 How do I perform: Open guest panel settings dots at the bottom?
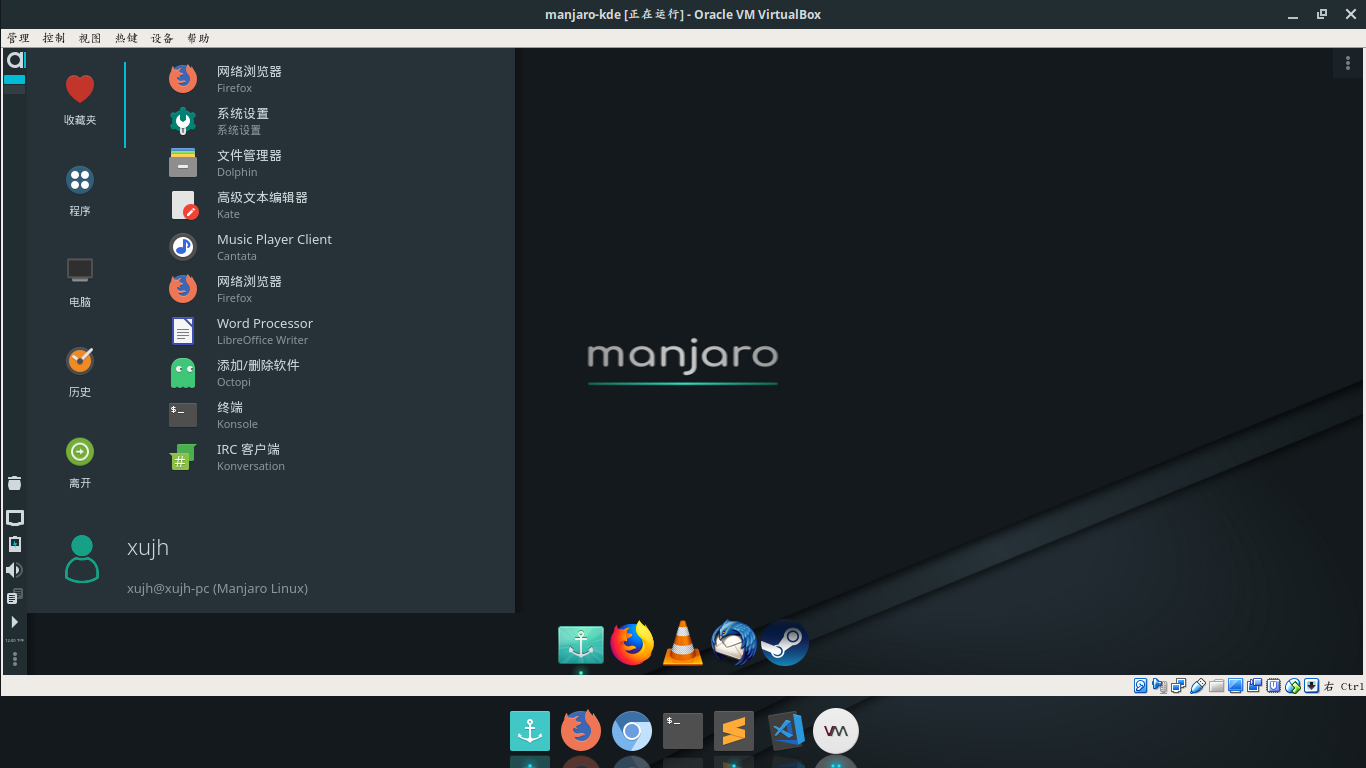coord(14,659)
